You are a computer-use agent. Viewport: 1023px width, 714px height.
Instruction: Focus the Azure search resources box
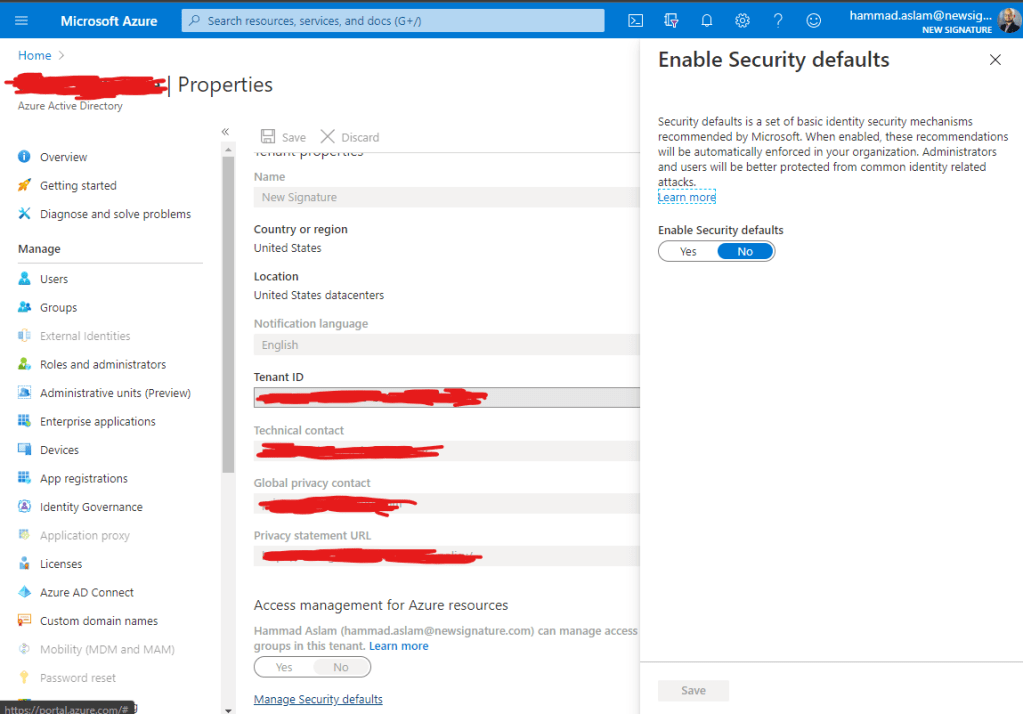(393, 21)
